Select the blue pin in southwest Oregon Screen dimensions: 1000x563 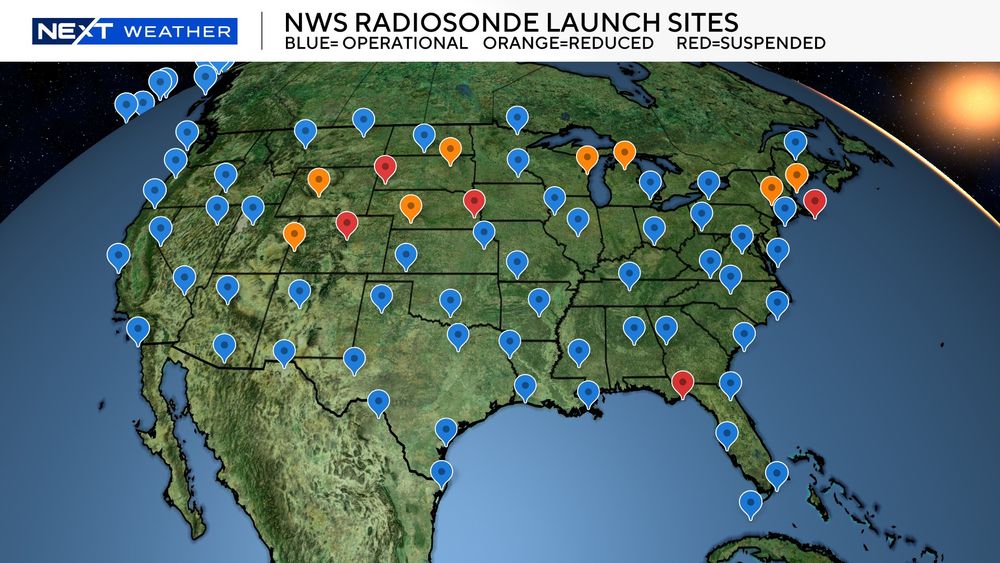(154, 193)
